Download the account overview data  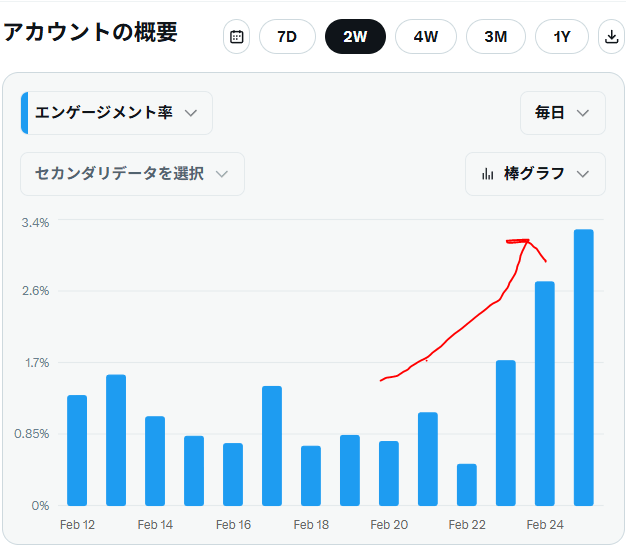click(611, 37)
